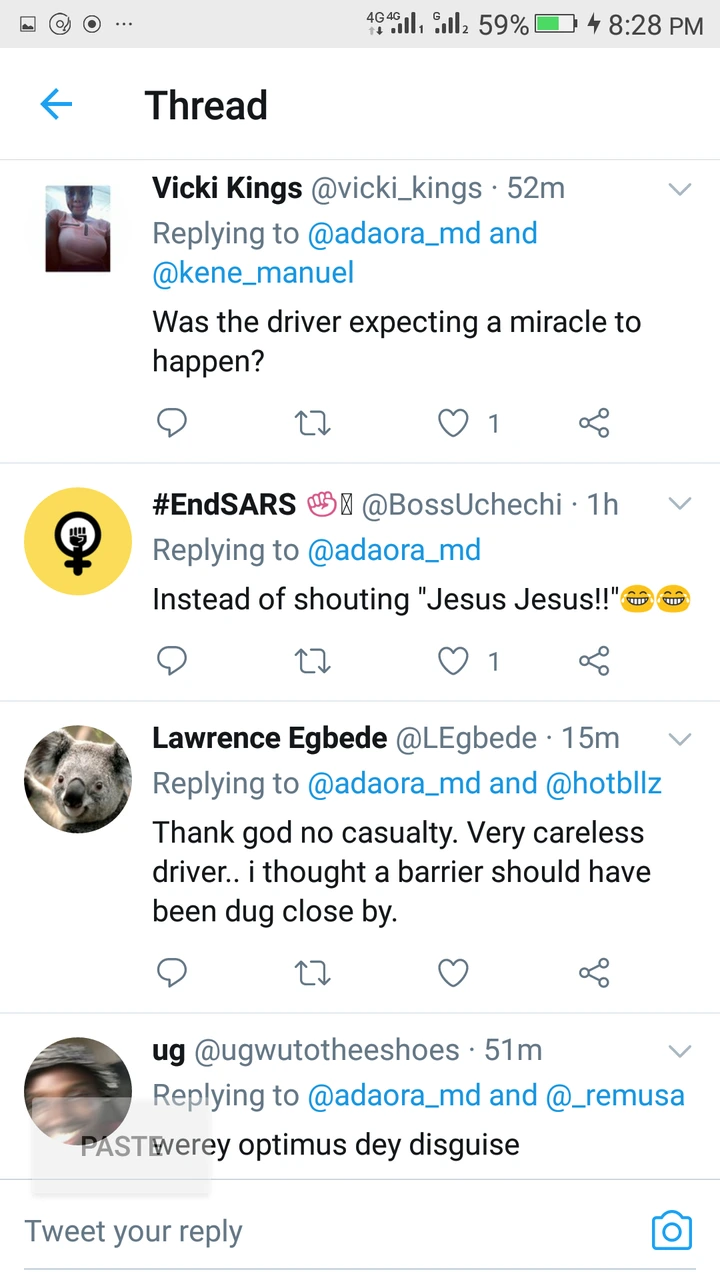
Task: Expand options for Vicki Kings' tweet
Action: [680, 189]
